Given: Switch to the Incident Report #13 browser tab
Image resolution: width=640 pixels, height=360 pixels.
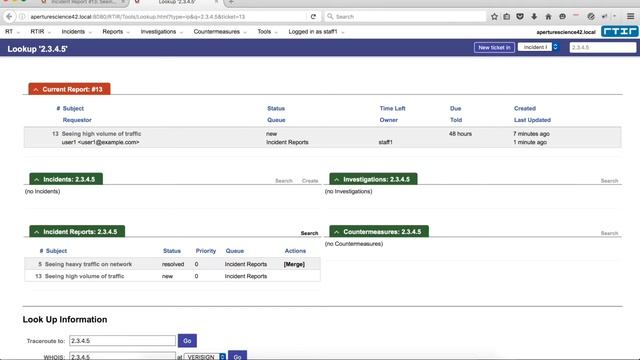Looking at the screenshot, I should (84, 2).
